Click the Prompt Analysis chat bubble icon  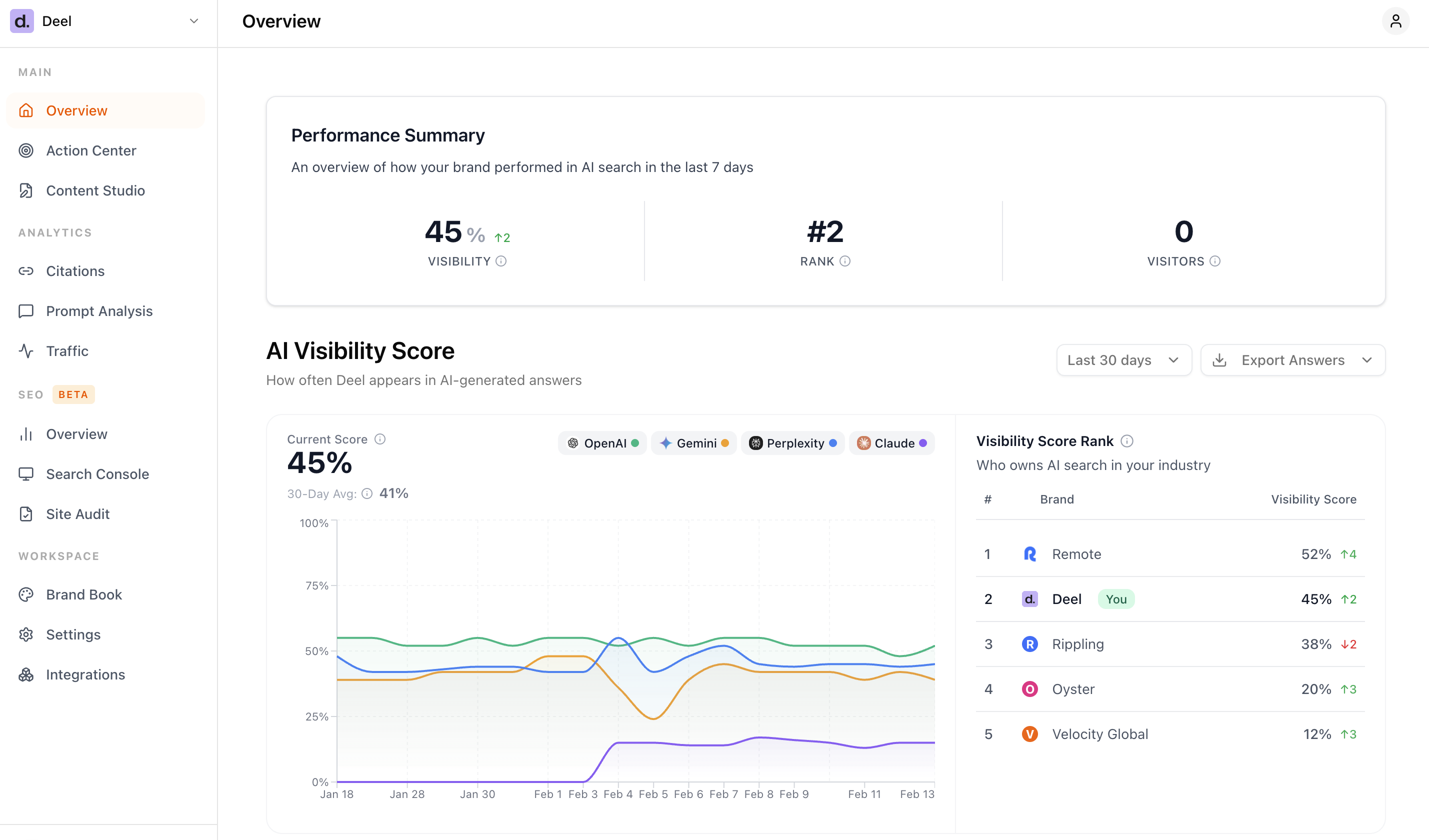26,311
